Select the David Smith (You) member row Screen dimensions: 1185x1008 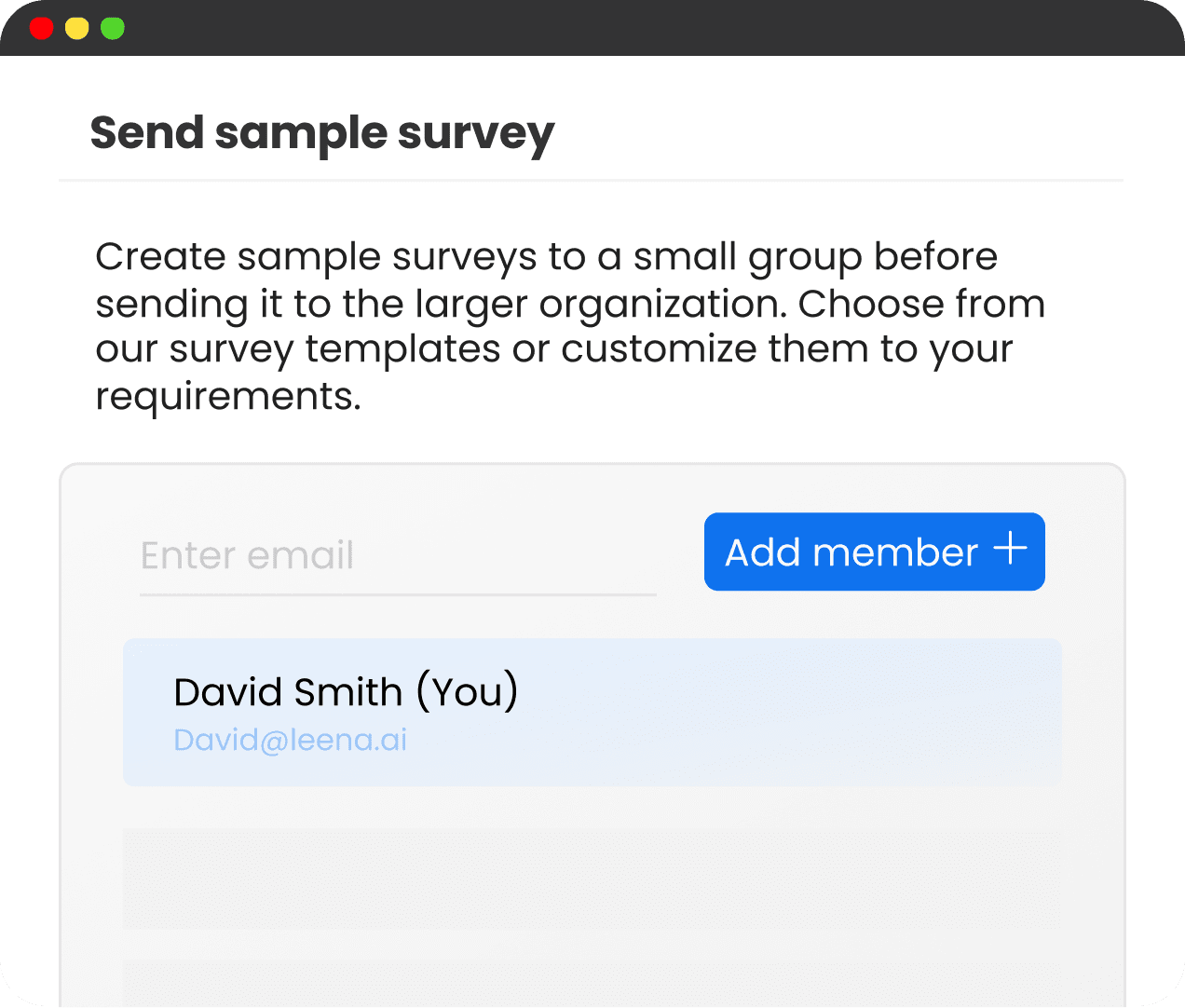point(592,712)
